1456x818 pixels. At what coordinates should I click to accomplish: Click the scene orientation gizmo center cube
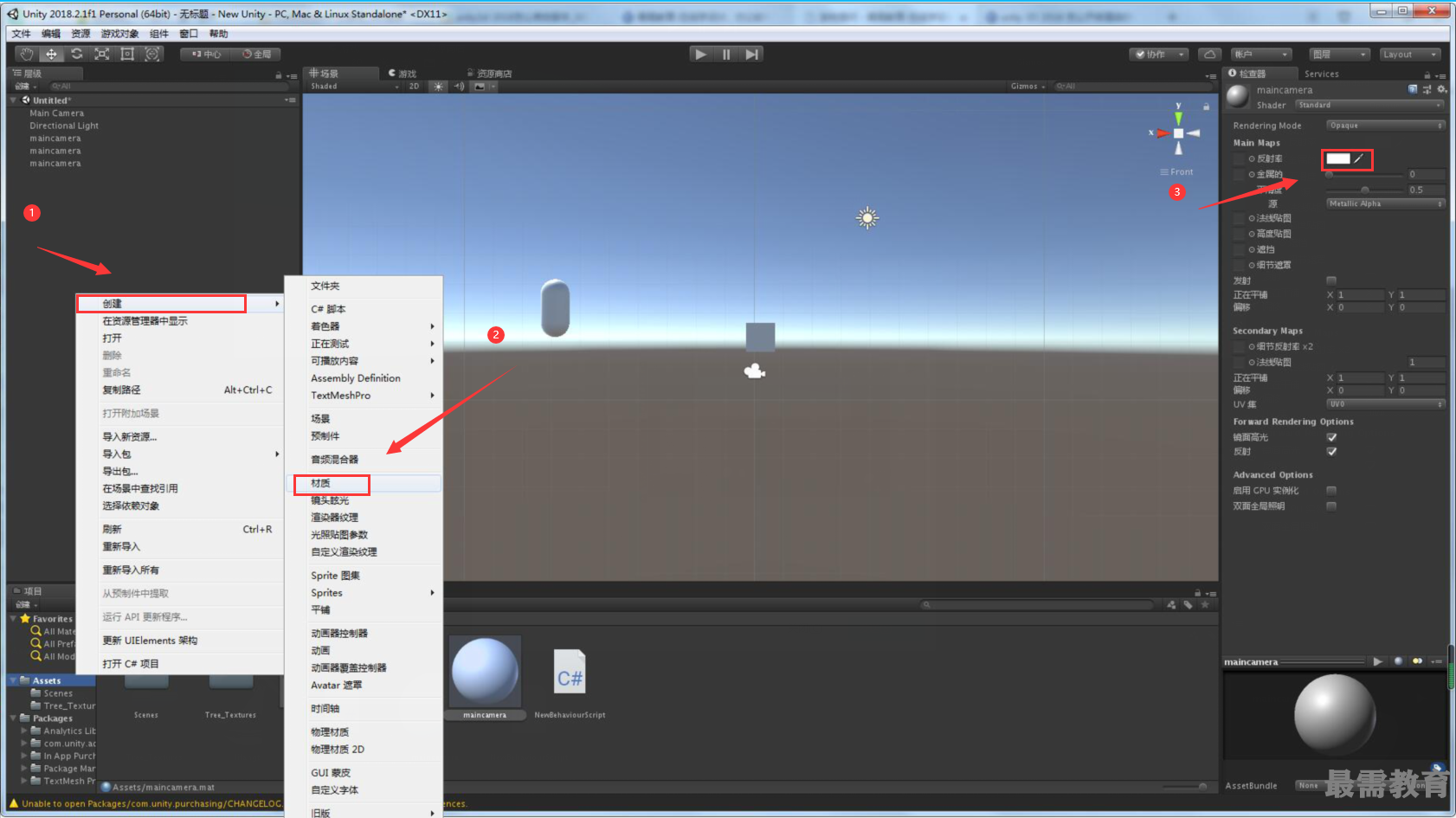[x=1178, y=133]
